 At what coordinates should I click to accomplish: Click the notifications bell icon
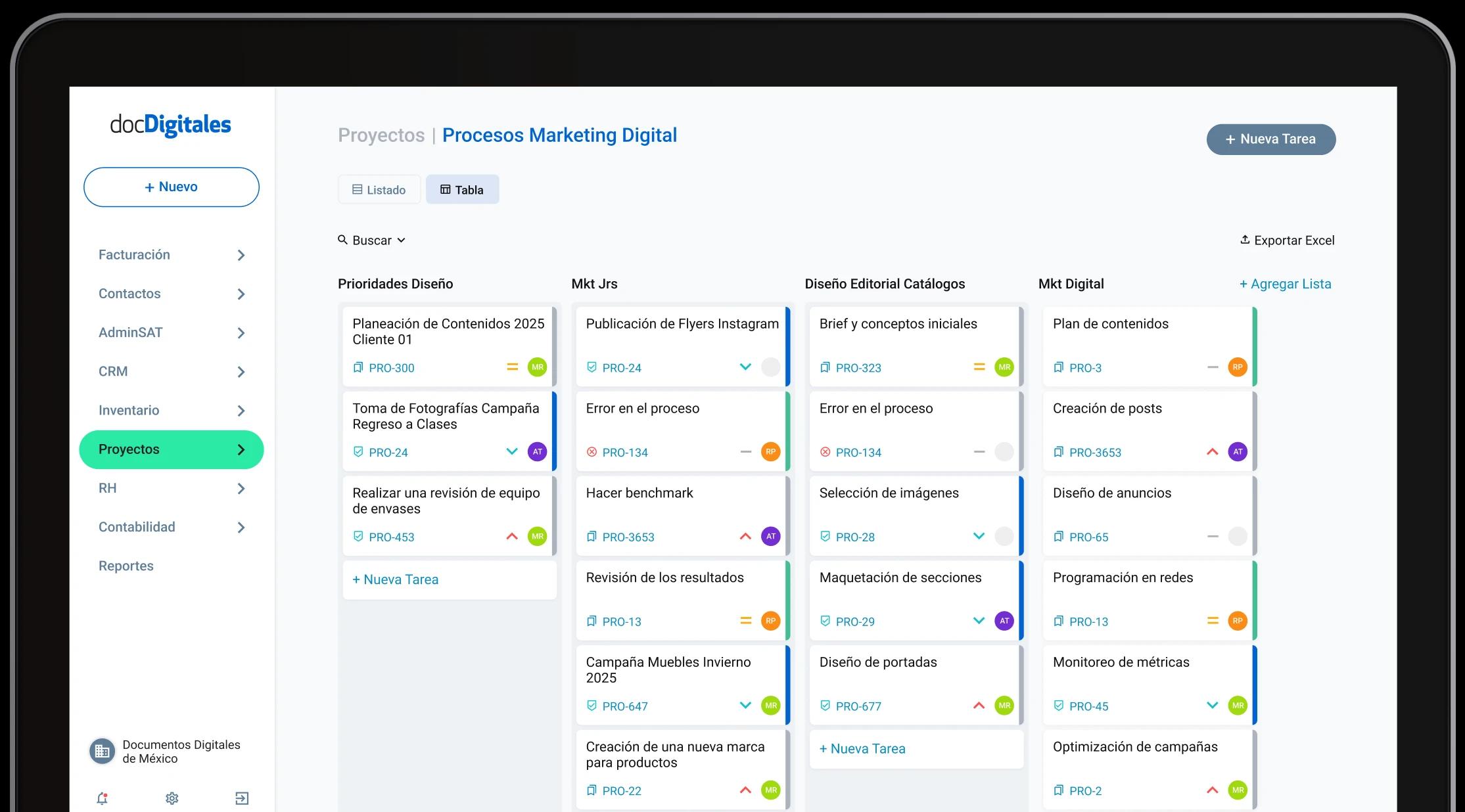coord(102,798)
